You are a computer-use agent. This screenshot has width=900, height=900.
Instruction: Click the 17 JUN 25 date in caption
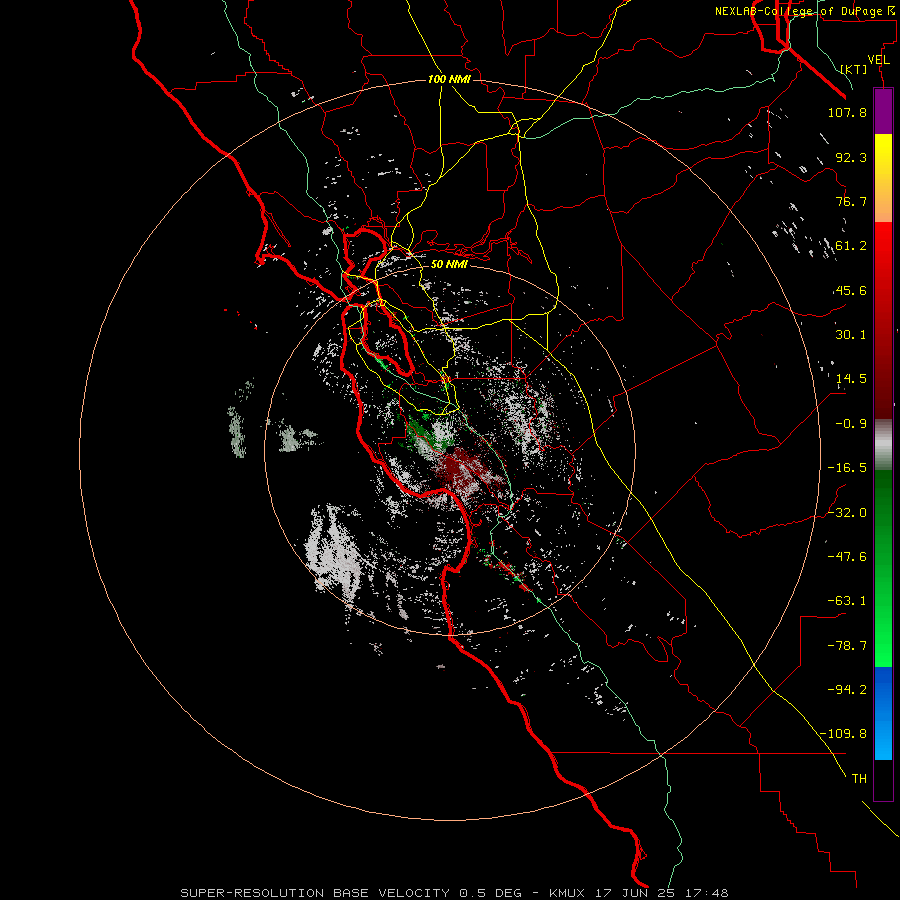point(634,893)
